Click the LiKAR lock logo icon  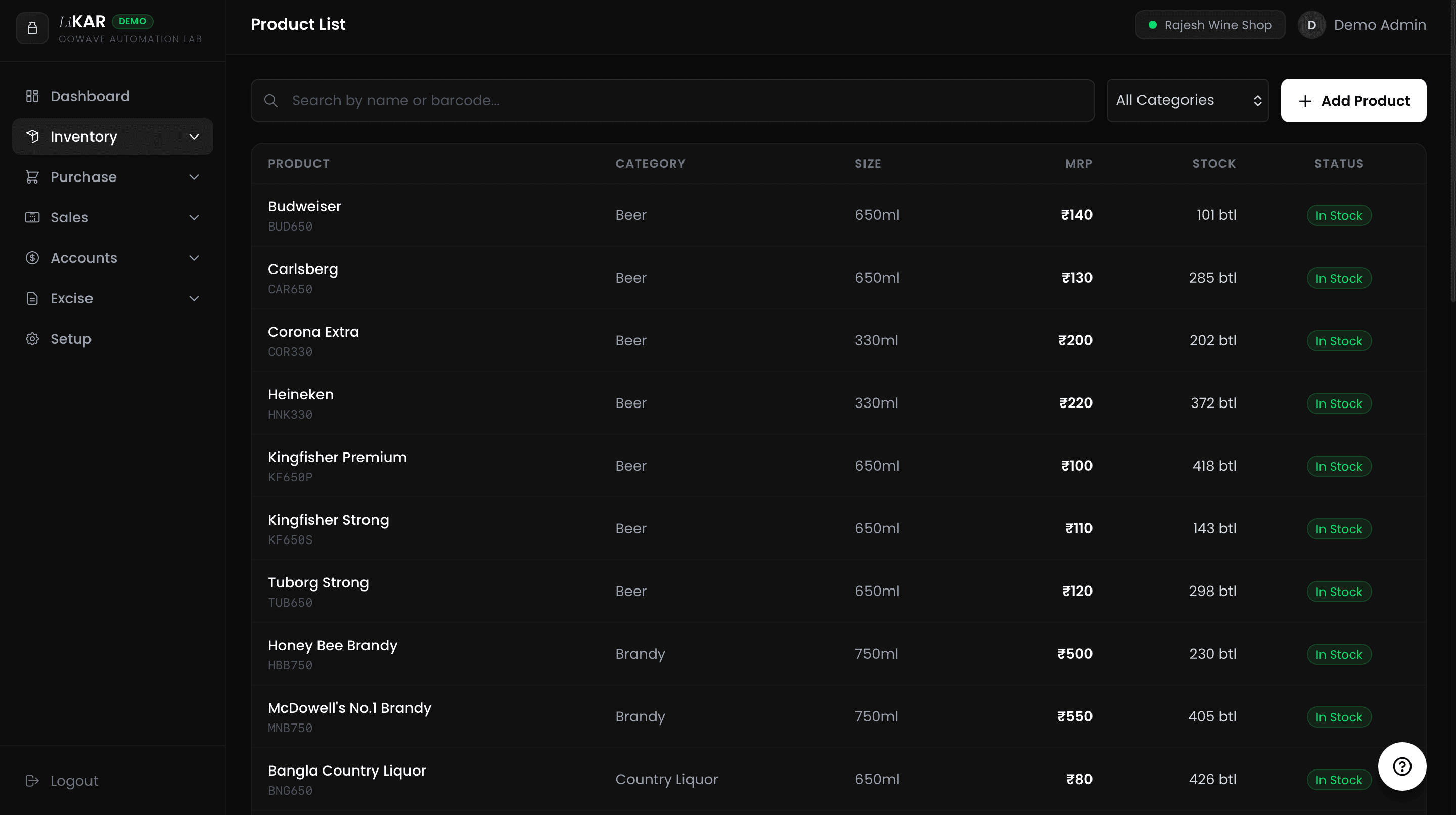click(32, 28)
